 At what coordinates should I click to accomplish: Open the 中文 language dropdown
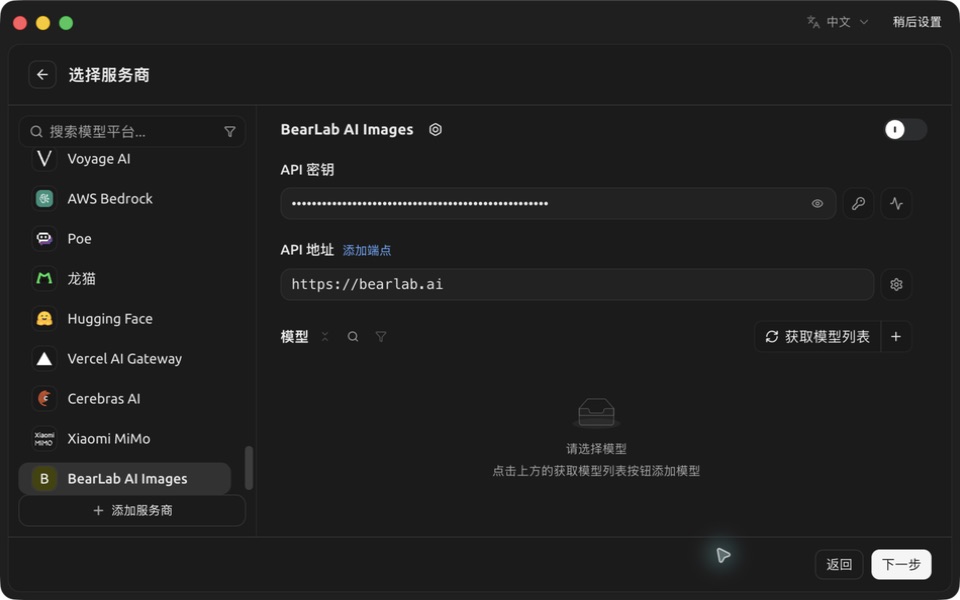838,22
